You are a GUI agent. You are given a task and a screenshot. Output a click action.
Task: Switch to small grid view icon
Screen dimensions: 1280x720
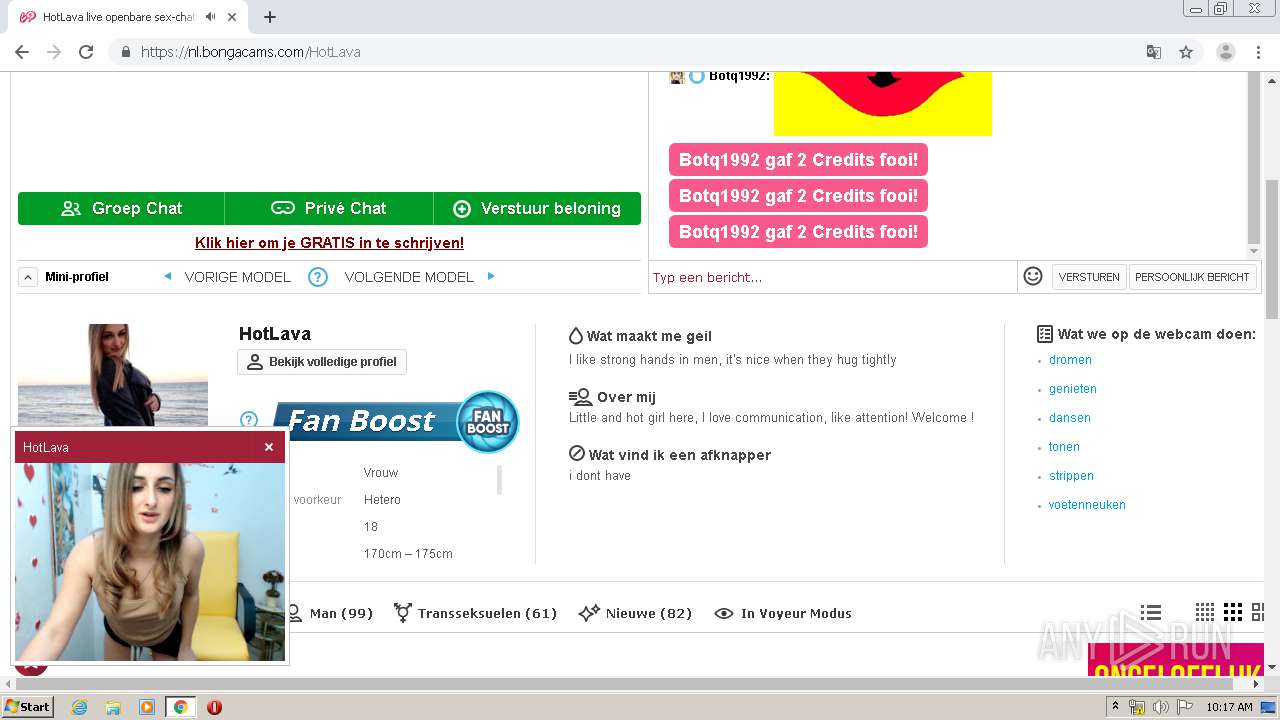[x=1205, y=612]
